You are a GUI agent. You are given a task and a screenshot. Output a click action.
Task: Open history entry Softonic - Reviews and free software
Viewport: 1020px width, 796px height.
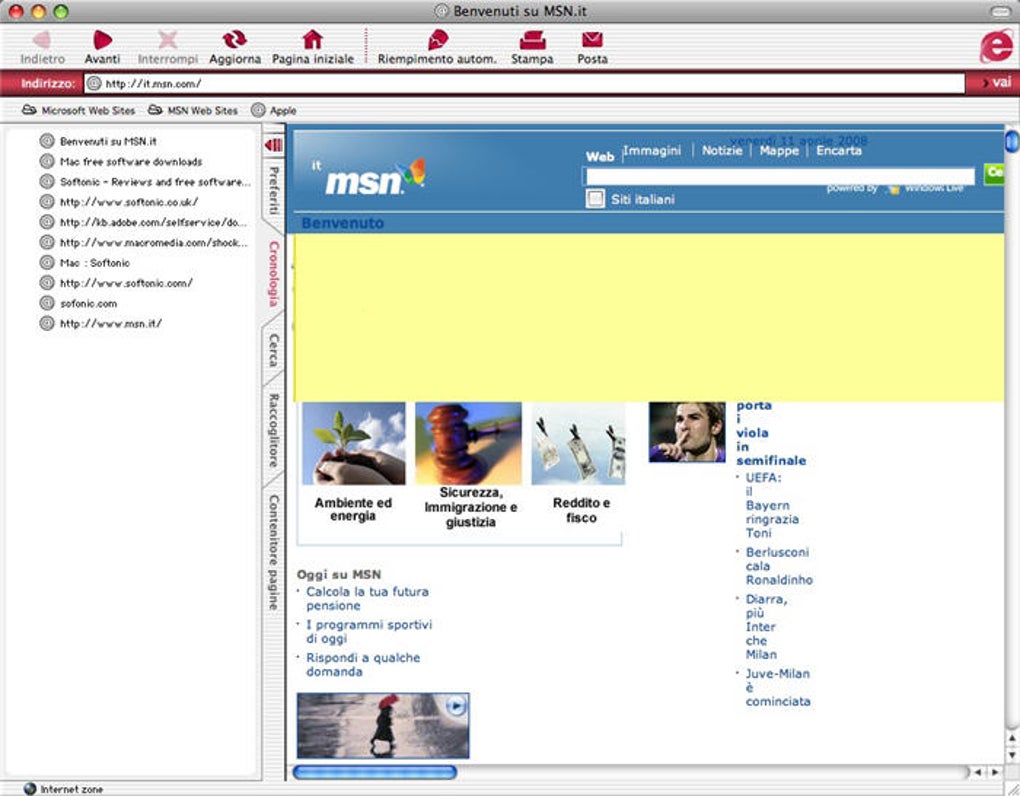[155, 181]
